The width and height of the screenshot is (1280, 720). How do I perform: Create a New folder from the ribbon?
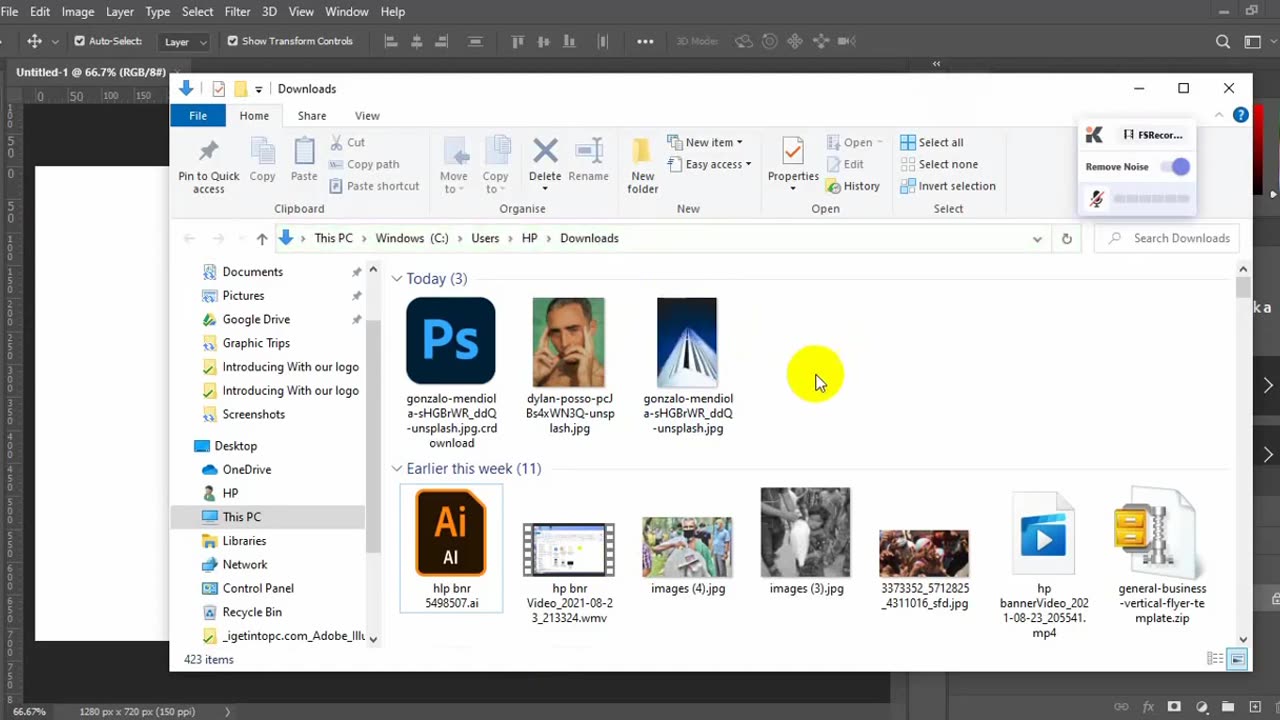click(642, 166)
